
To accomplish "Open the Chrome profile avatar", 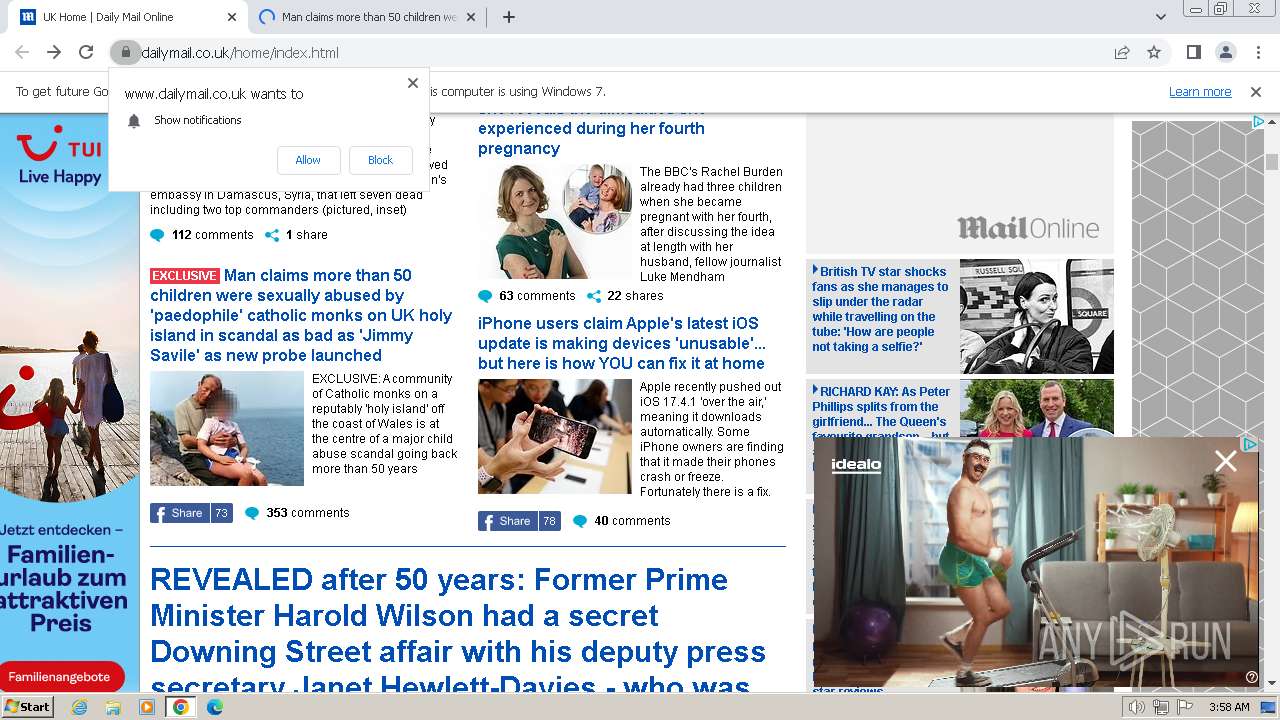I will [x=1225, y=52].
